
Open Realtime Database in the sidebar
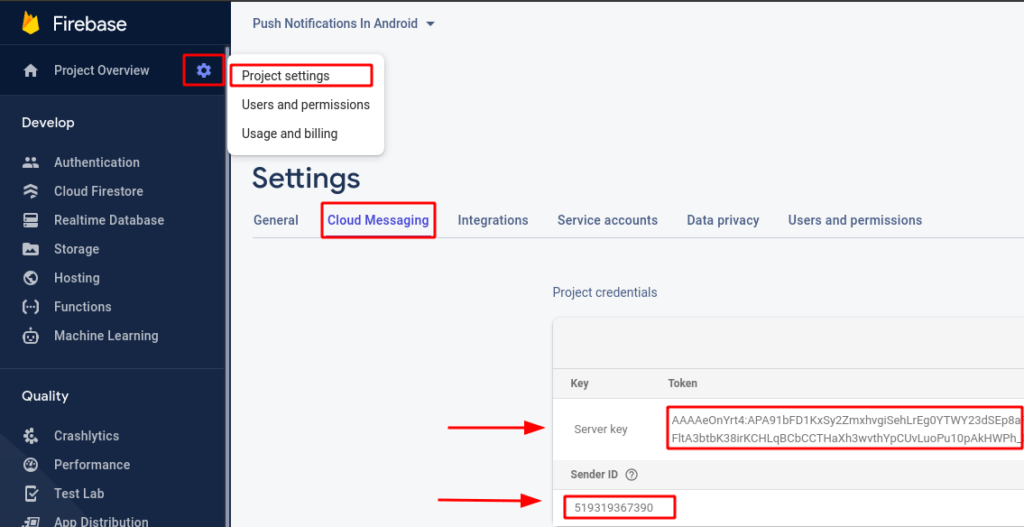(x=109, y=220)
